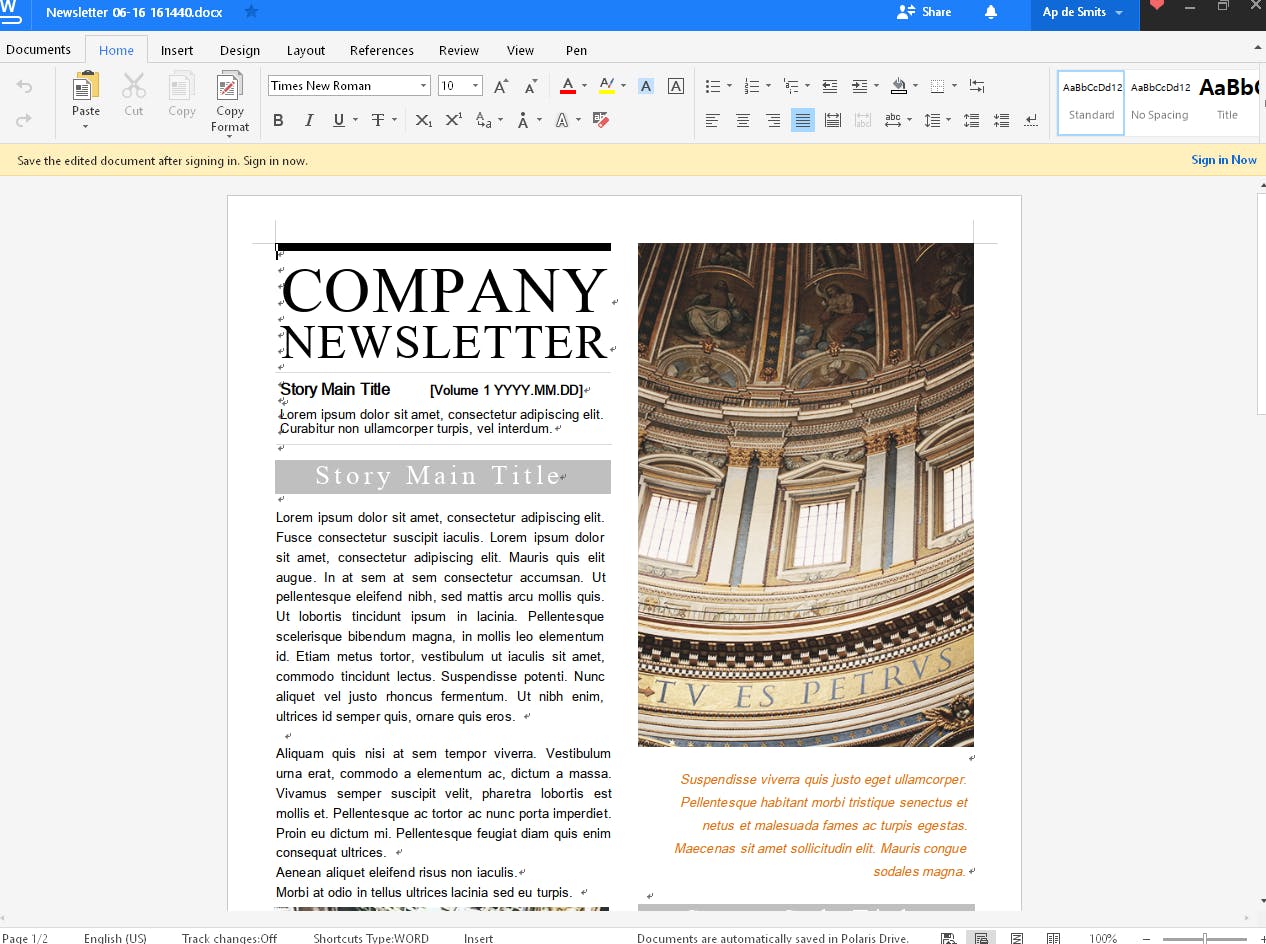Toggle justified alignment
The width and height of the screenshot is (1266, 944).
(803, 120)
